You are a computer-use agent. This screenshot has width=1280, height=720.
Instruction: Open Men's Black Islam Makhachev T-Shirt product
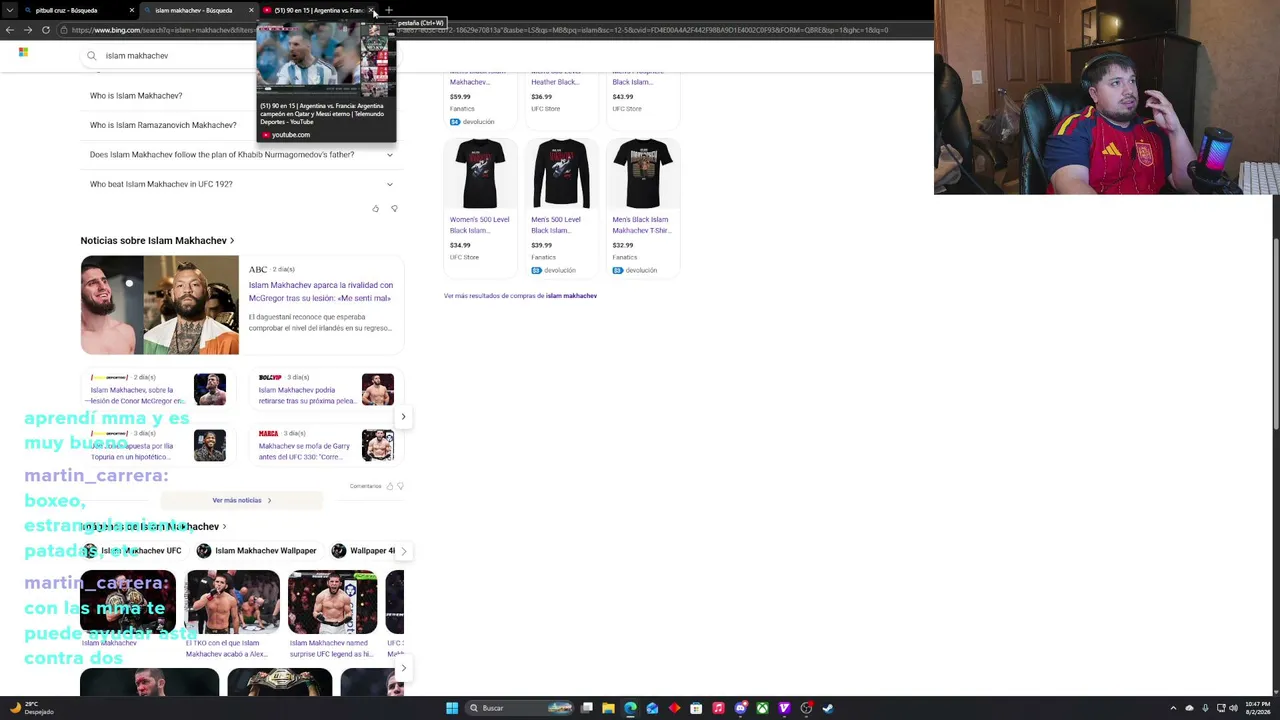[x=643, y=207]
